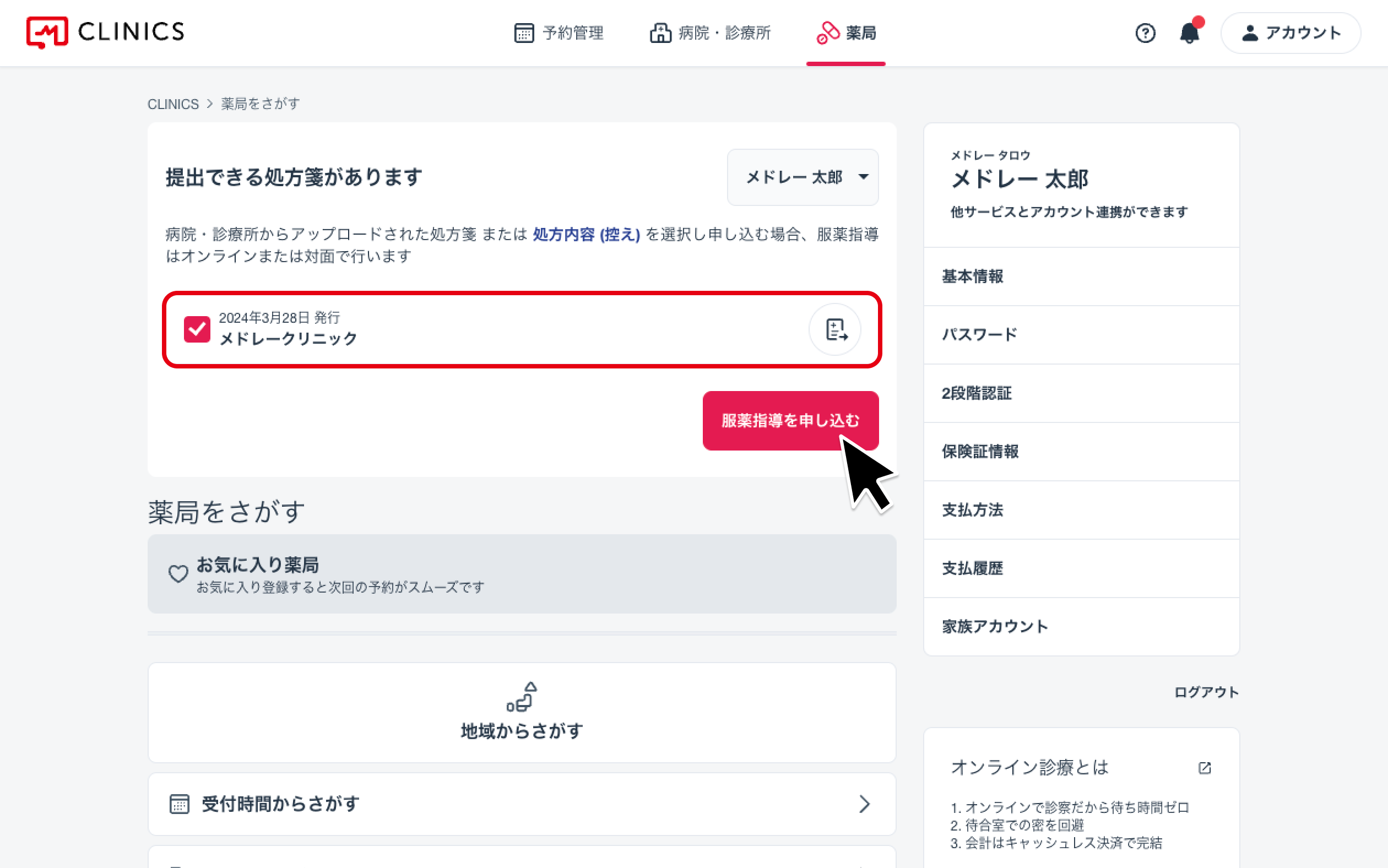Click the pill icon beside 薬局
The image size is (1388, 868).
pos(828,33)
